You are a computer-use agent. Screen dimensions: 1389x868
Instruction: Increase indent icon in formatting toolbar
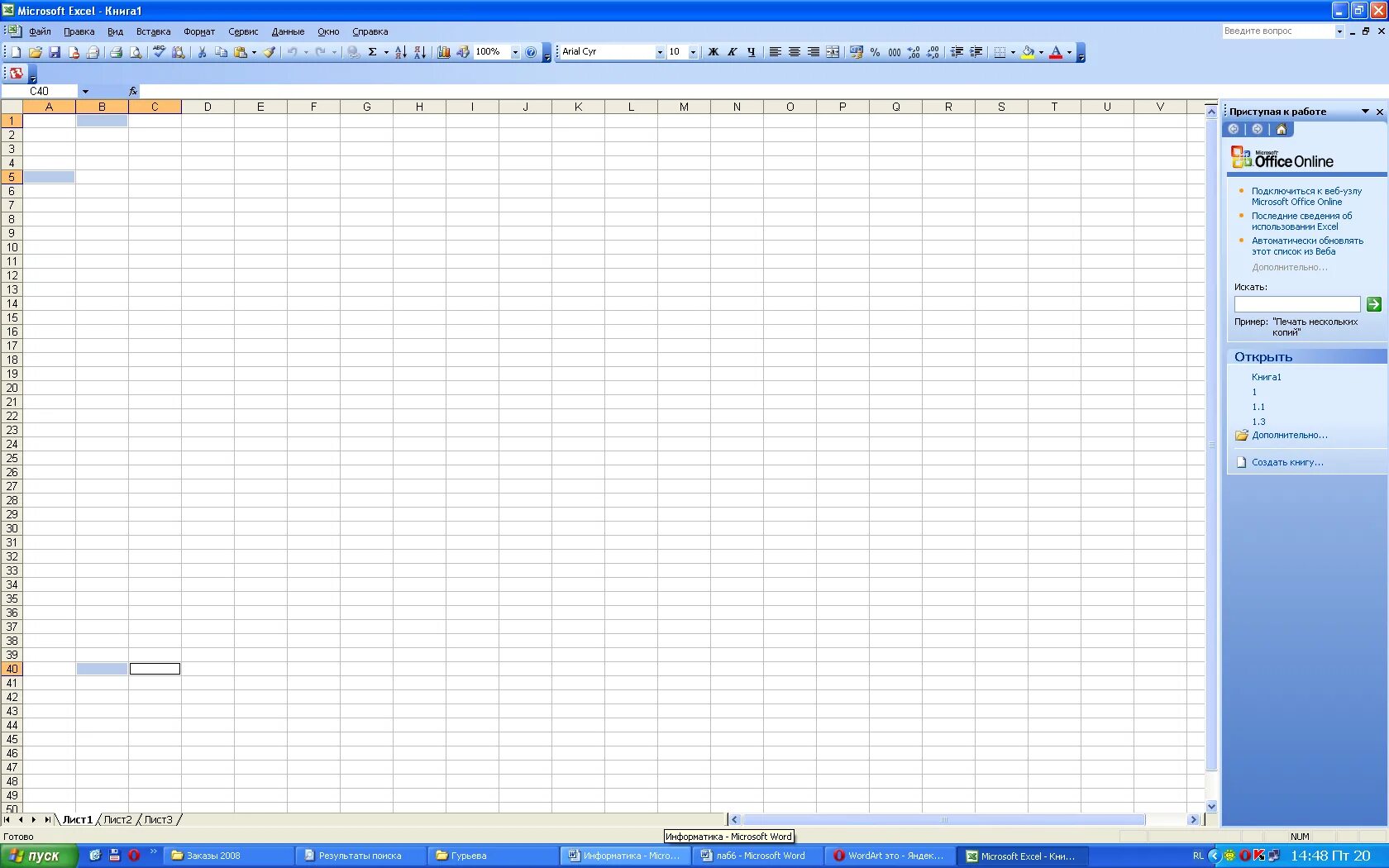[x=976, y=52]
